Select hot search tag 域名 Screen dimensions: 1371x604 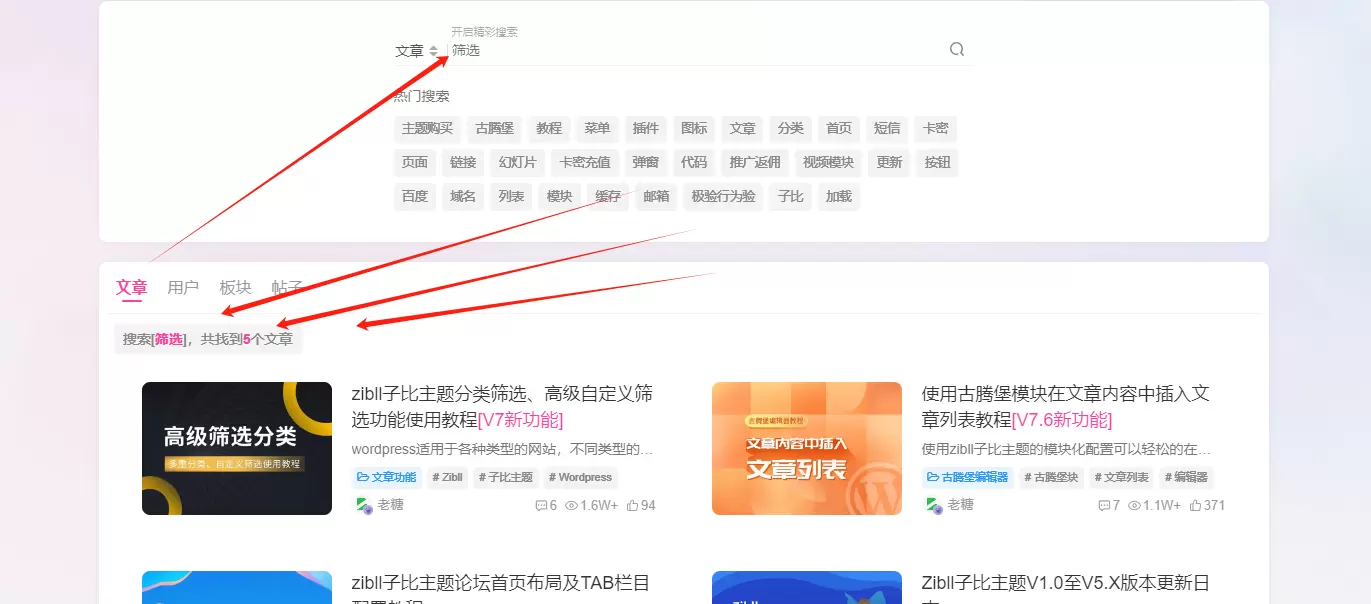click(463, 197)
